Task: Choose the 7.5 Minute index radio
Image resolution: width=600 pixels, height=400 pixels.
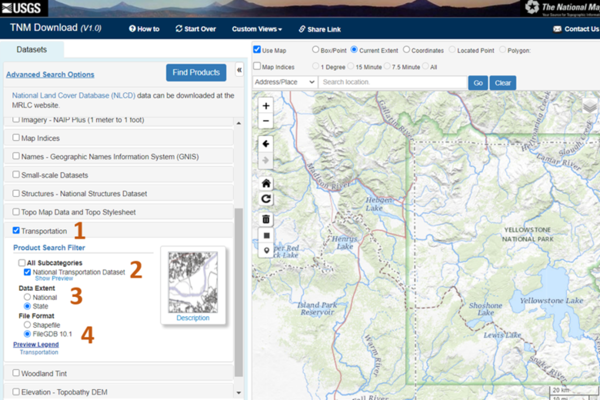Action: [x=387, y=66]
